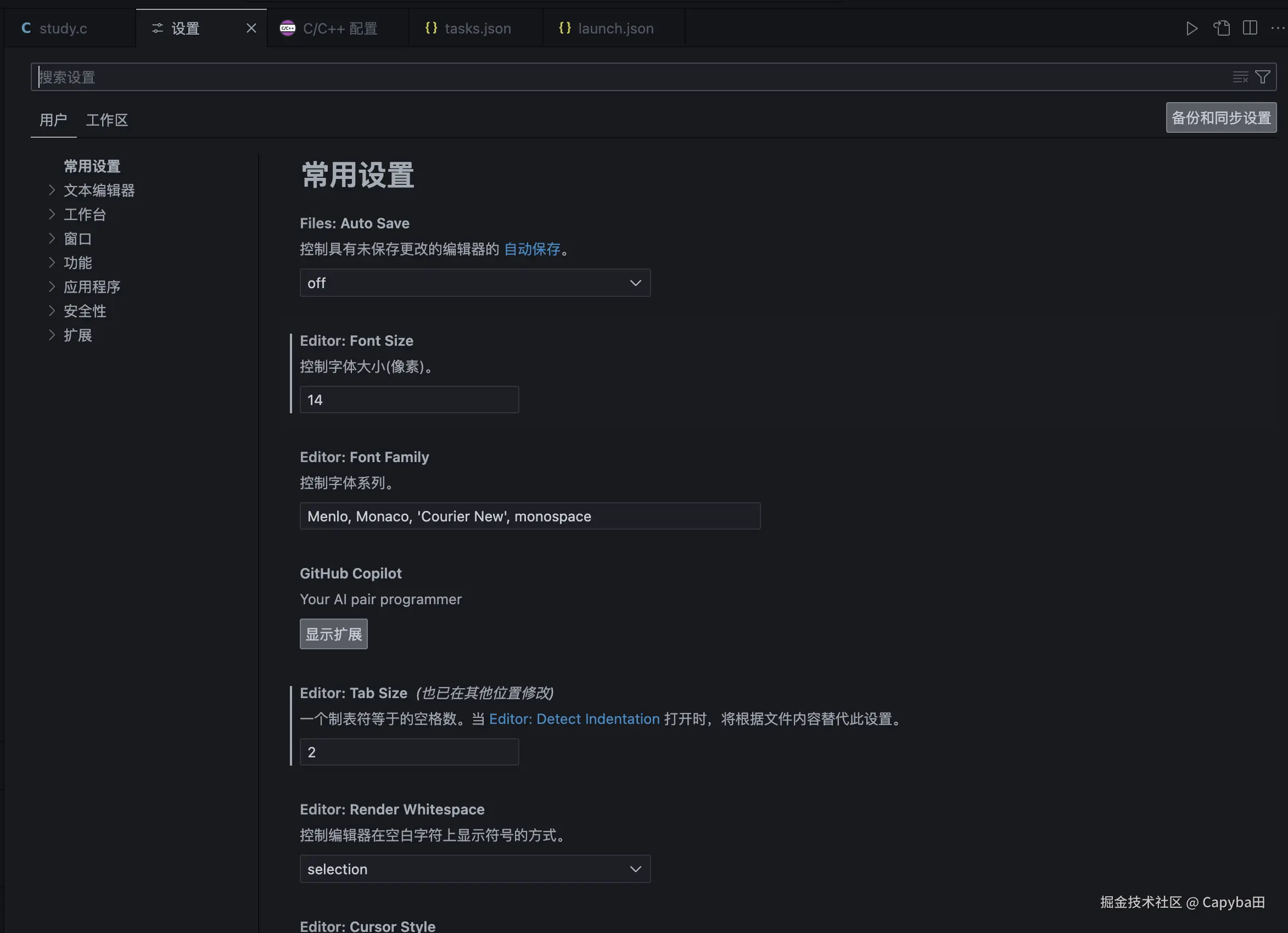Click the split editor icon
This screenshot has width=1288, height=933.
[1250, 29]
